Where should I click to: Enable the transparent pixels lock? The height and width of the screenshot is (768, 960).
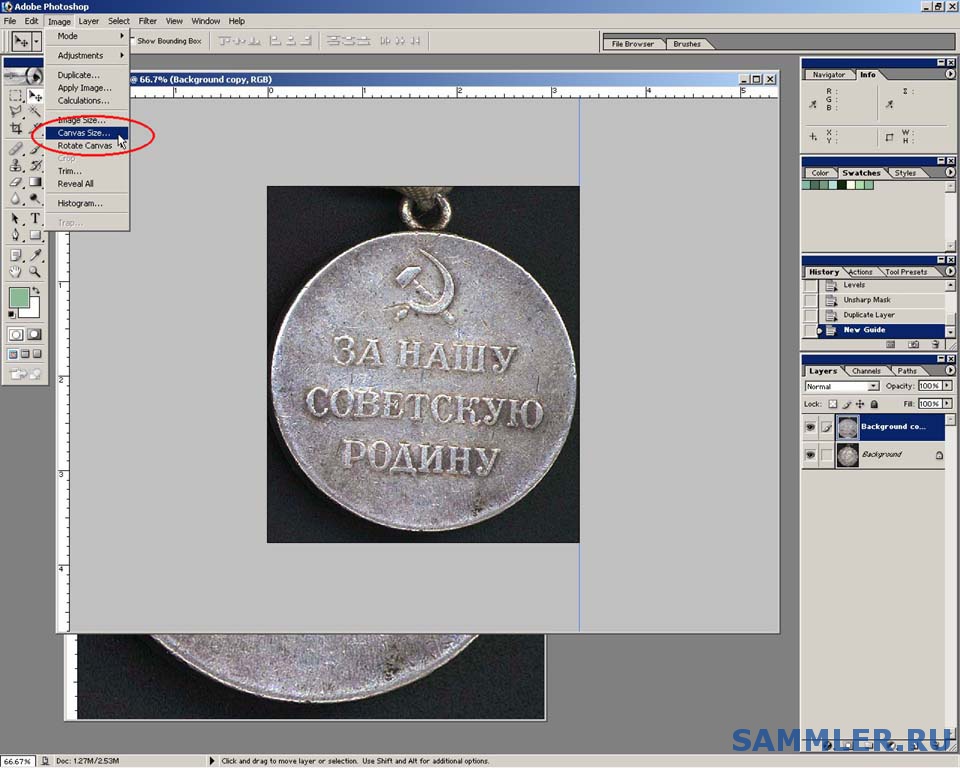click(x=833, y=404)
